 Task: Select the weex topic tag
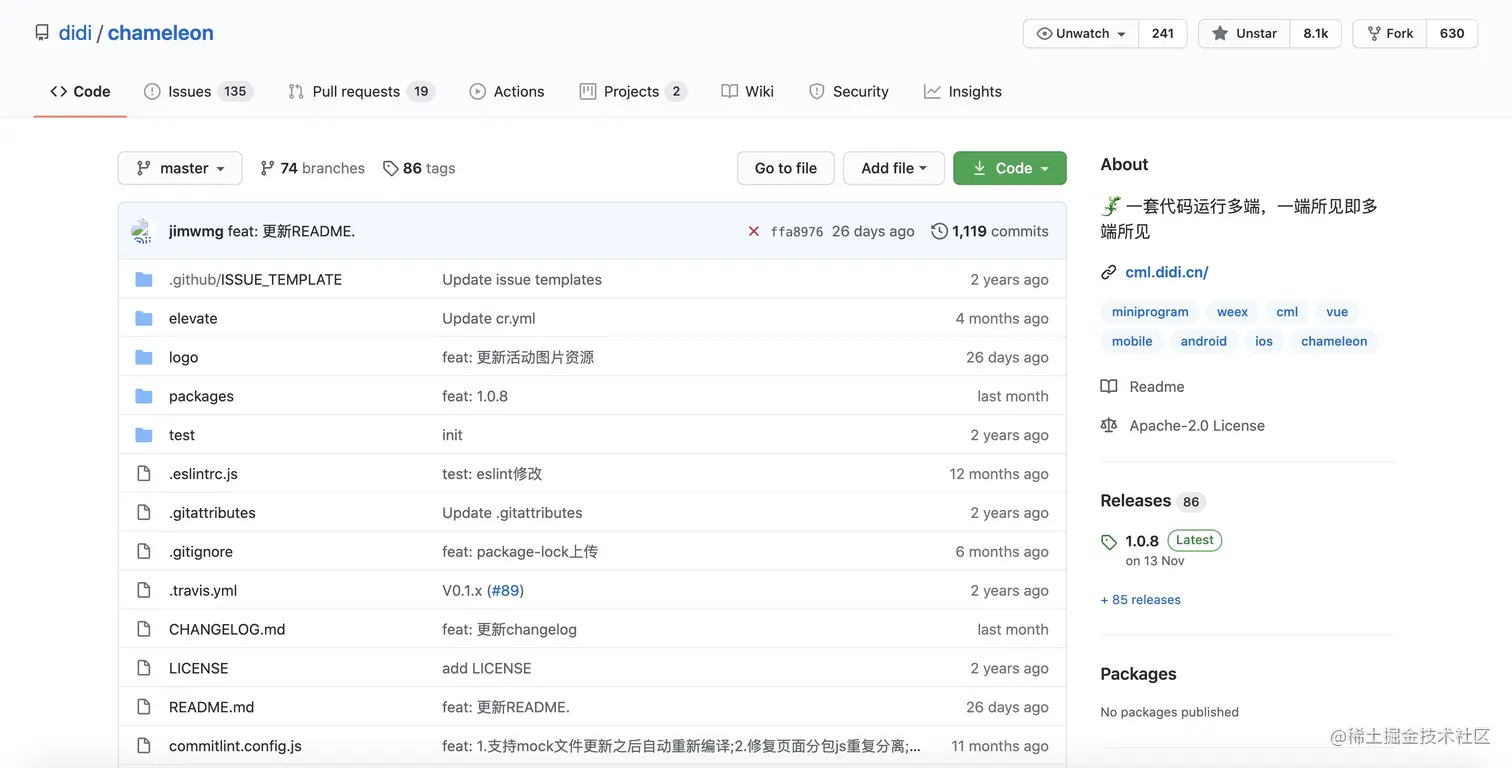click(1232, 312)
